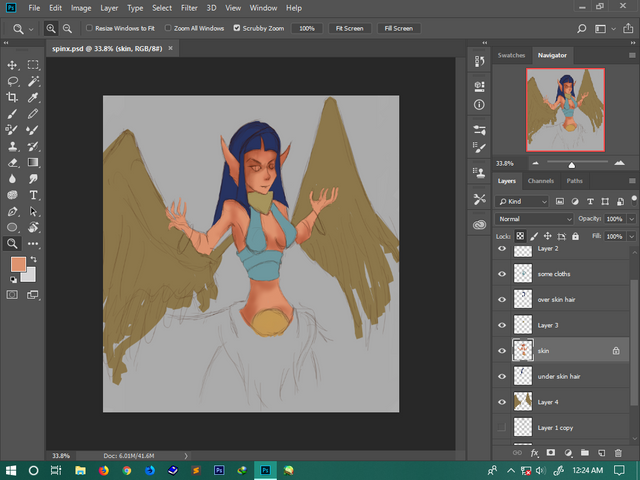Screen dimensions: 640x480
Task: Expand the status bar info arrow
Action: point(186,456)
